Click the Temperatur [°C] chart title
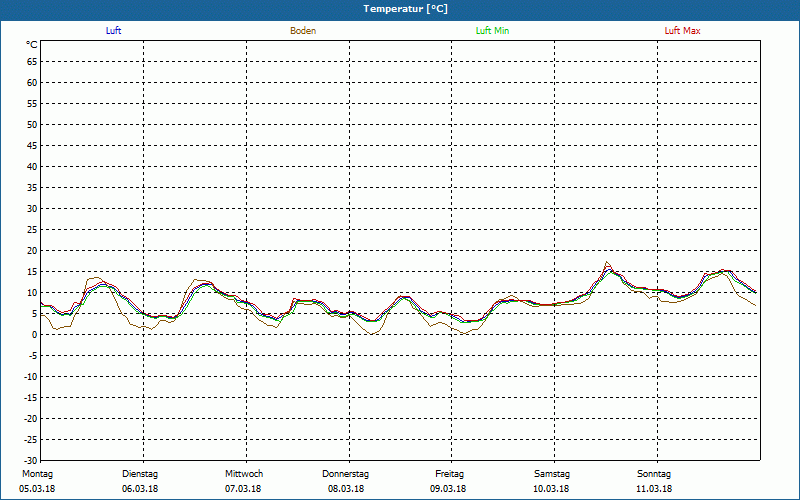Image resolution: width=800 pixels, height=500 pixels. [x=405, y=9]
